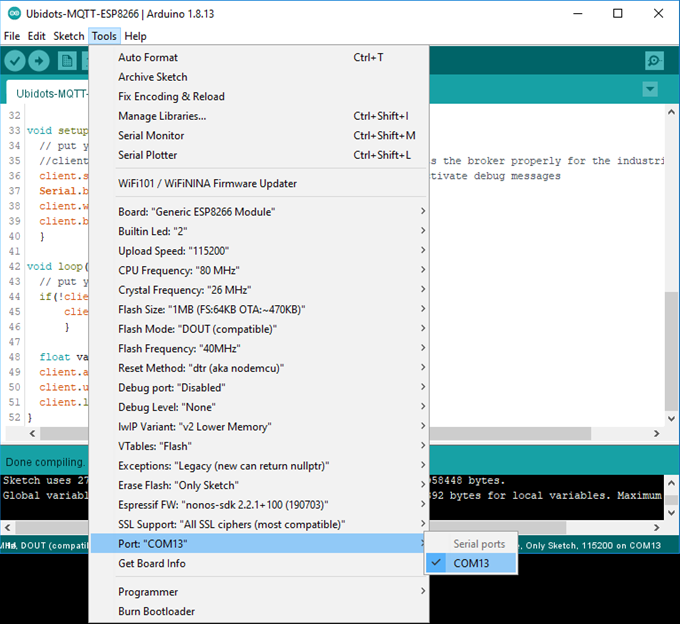Image resolution: width=680 pixels, height=624 pixels.
Task: Expand CPU Frequency: "80 MHz" submenu
Action: (x=259, y=270)
